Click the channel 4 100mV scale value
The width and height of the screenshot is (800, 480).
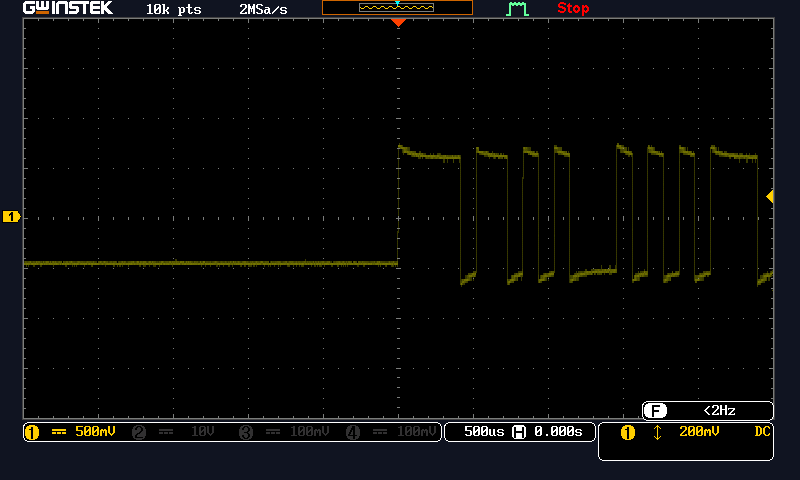click(416, 432)
